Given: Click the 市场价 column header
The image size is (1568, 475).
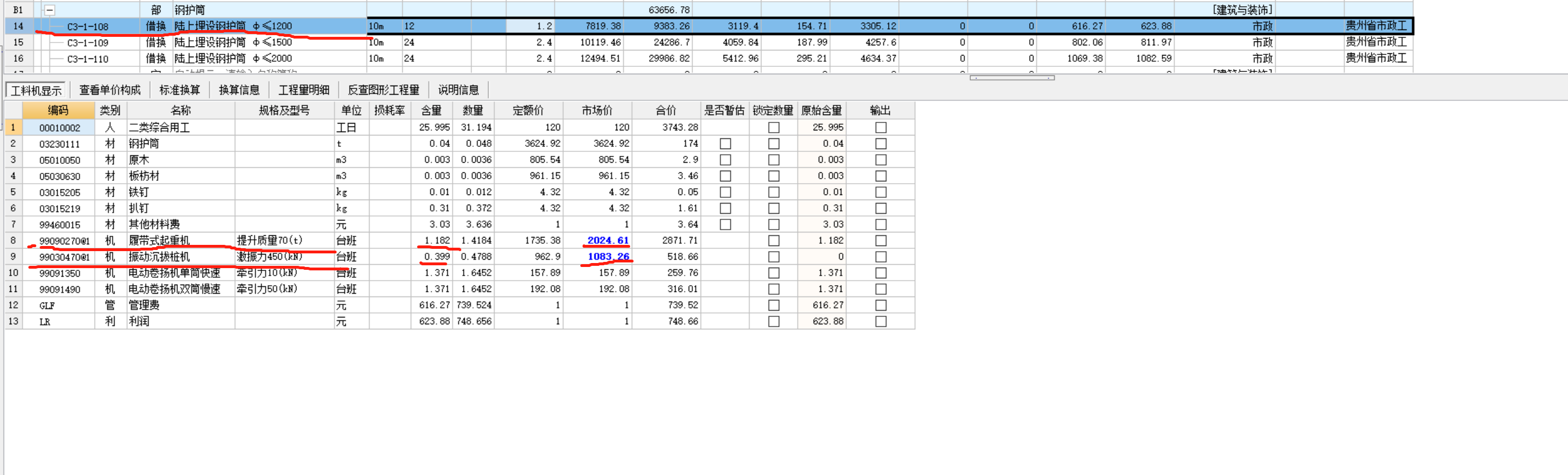Looking at the screenshot, I should [x=597, y=110].
